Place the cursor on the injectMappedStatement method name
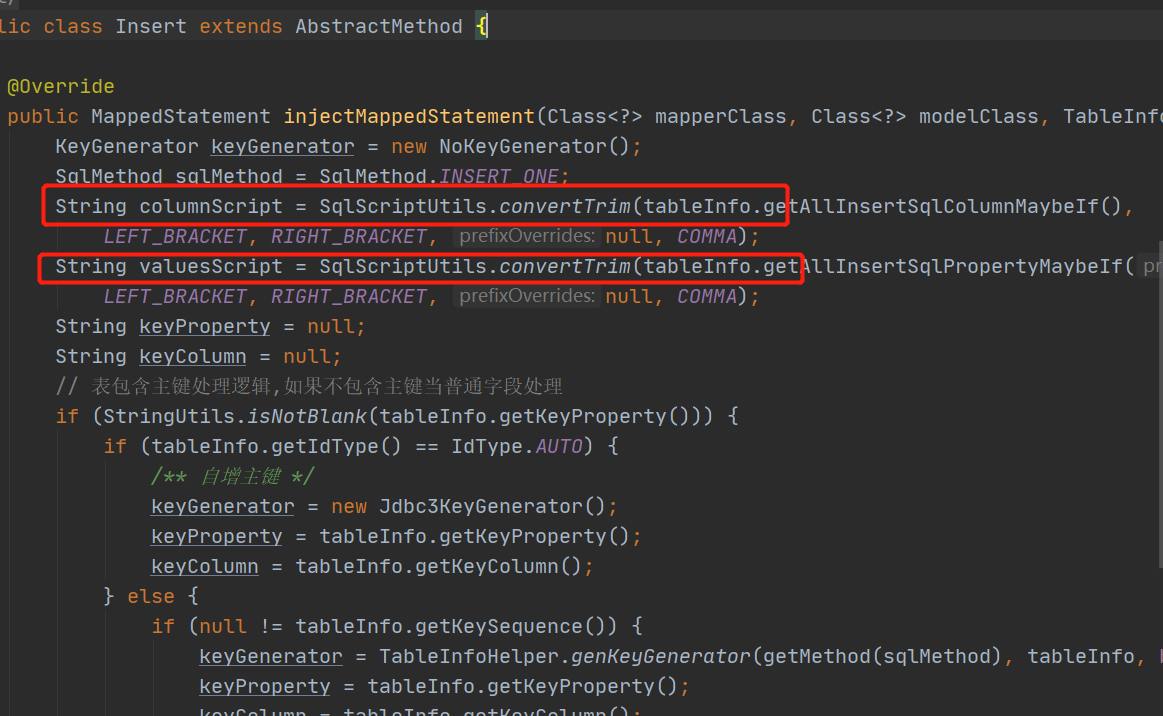 point(409,116)
